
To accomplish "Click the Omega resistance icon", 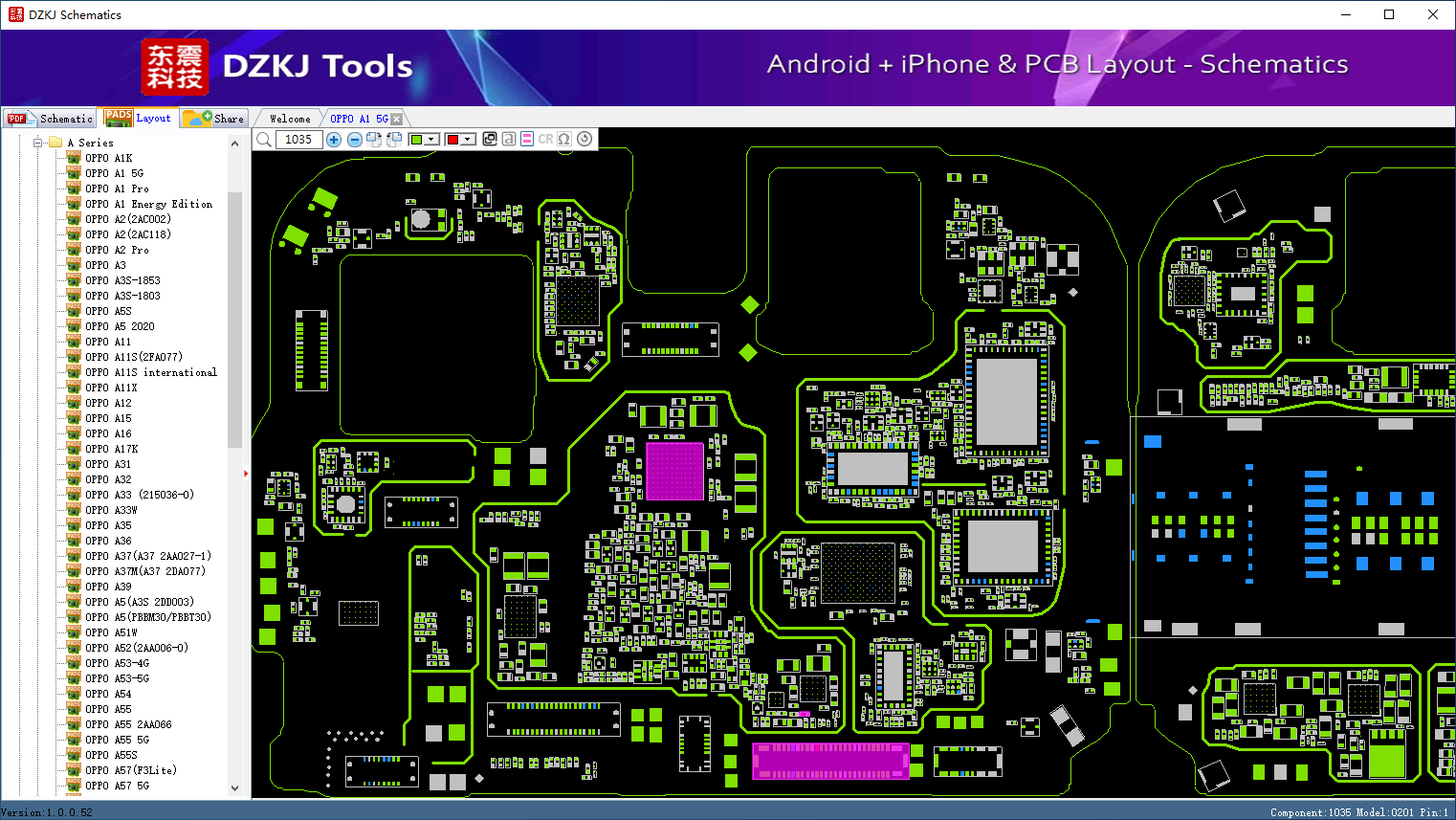I will [564, 139].
